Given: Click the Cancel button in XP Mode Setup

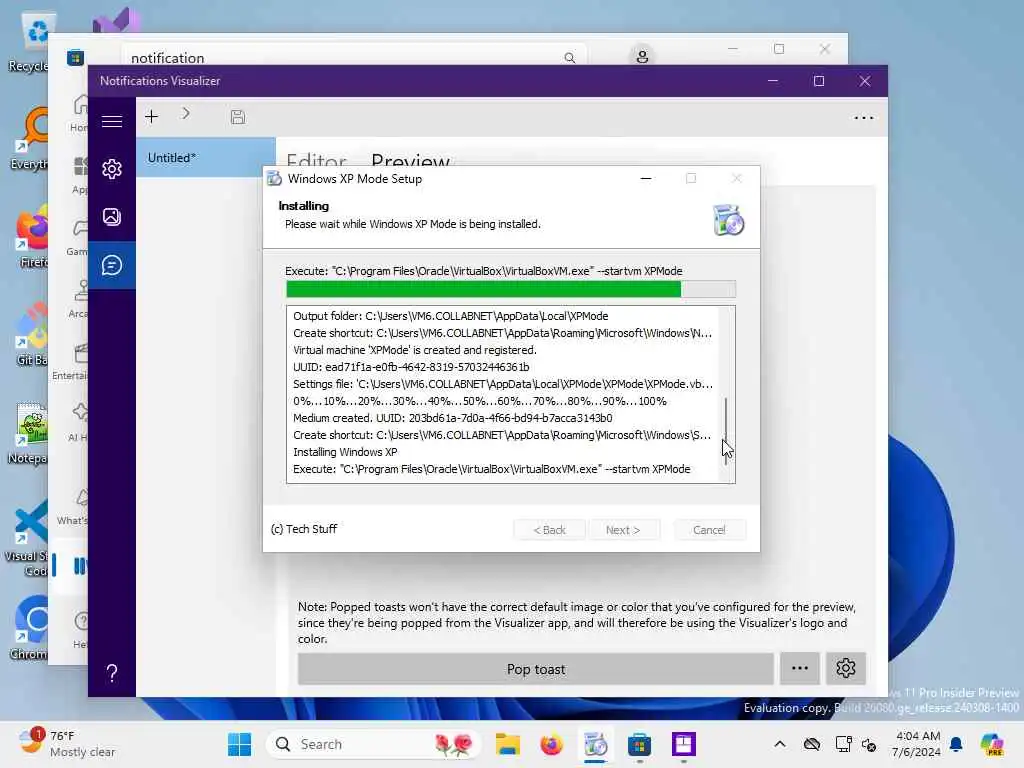Looking at the screenshot, I should pyautogui.click(x=709, y=530).
